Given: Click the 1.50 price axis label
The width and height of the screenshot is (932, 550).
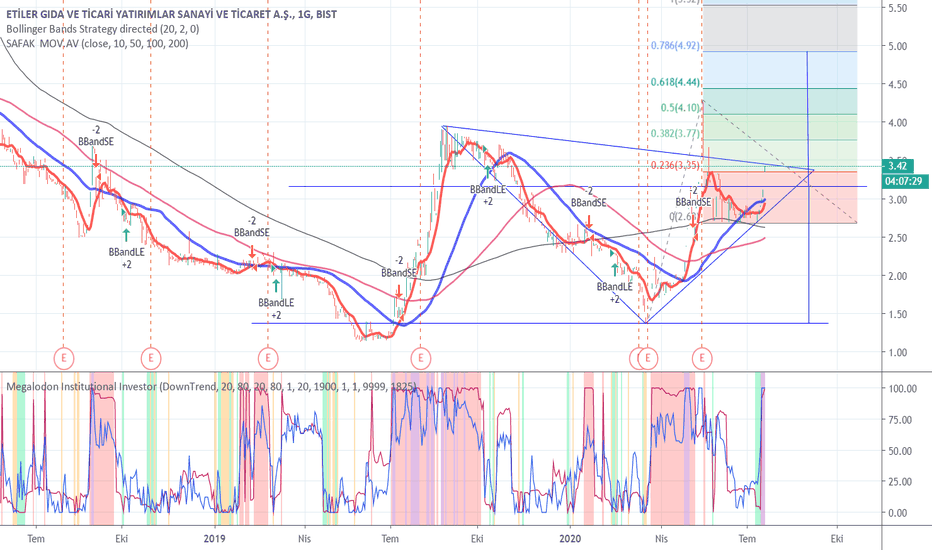Looking at the screenshot, I should coord(898,314).
